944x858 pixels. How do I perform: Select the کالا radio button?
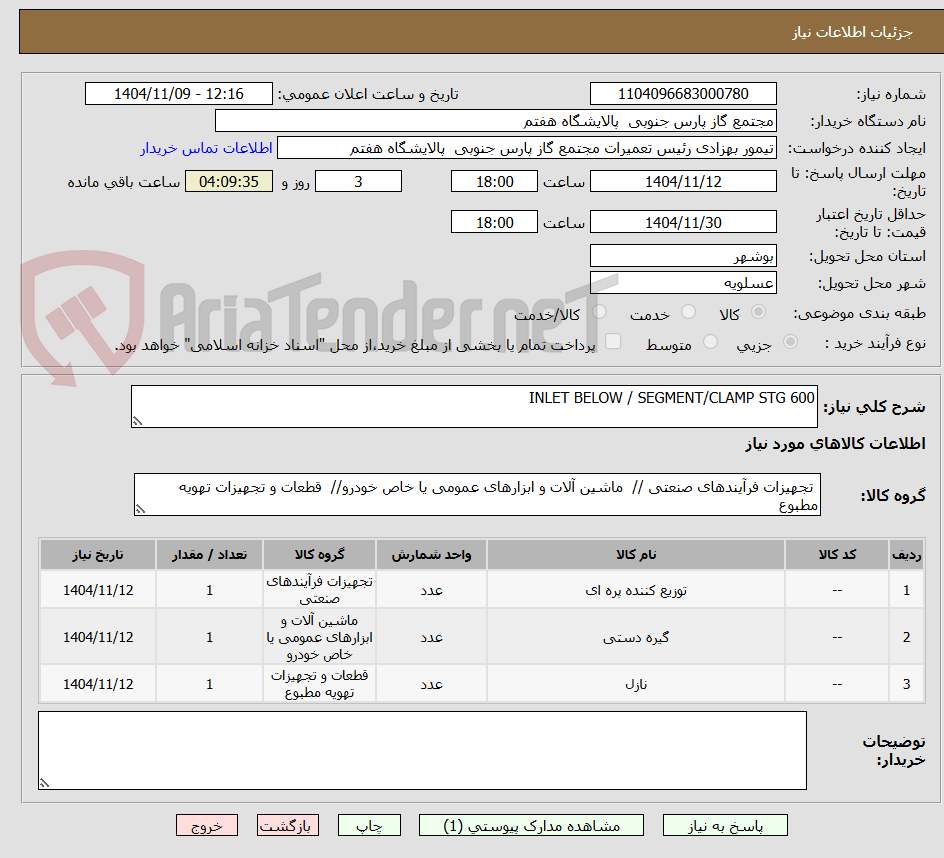(759, 312)
